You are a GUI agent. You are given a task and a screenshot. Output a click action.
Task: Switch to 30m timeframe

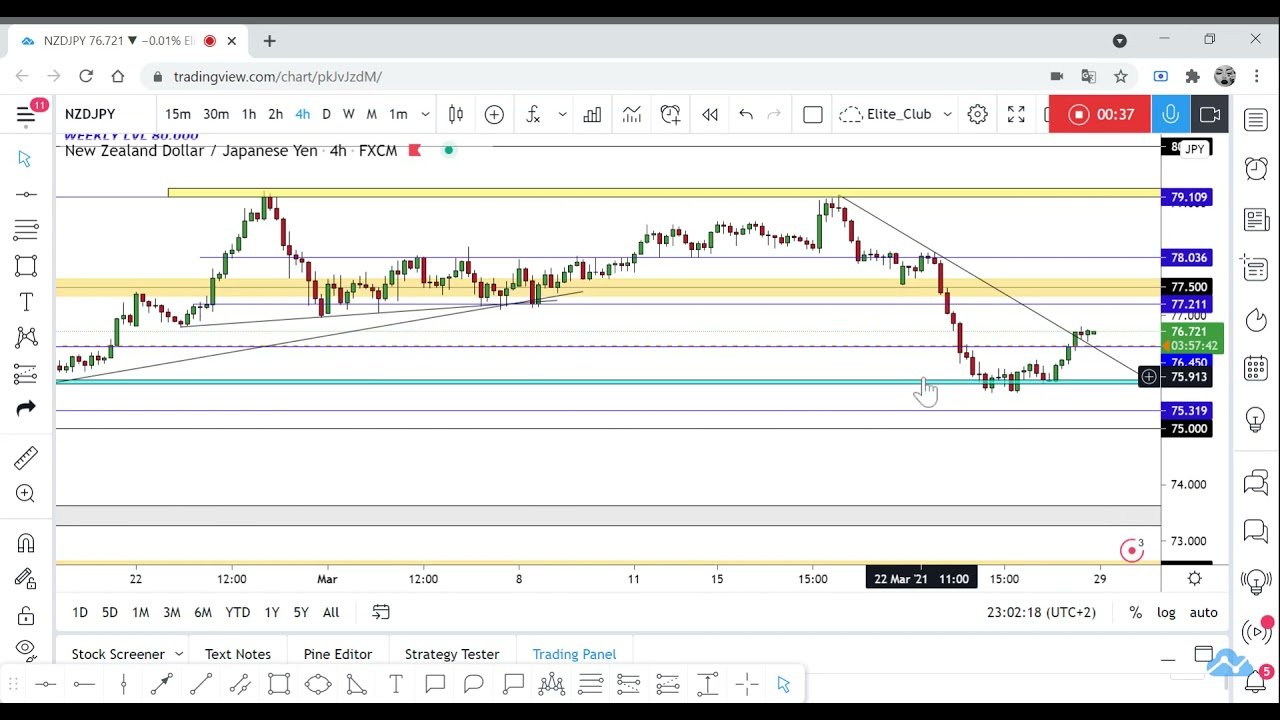(216, 114)
